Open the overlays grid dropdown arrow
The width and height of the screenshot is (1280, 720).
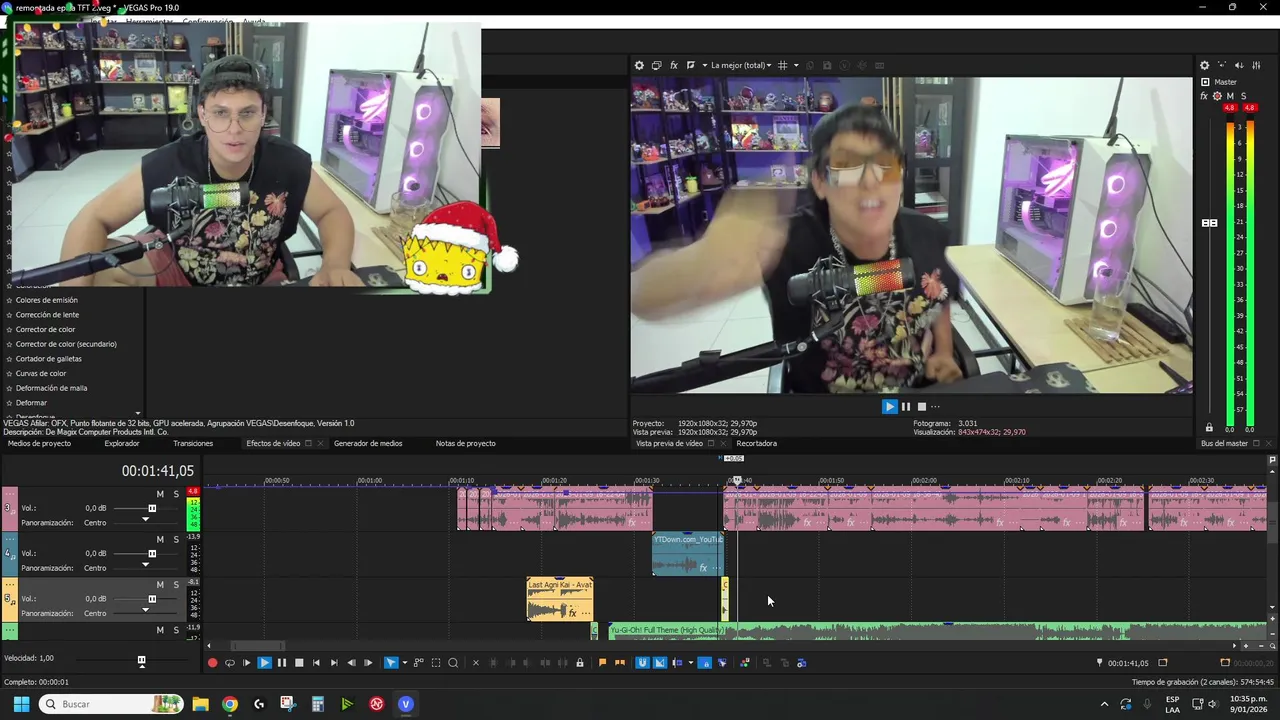click(796, 65)
